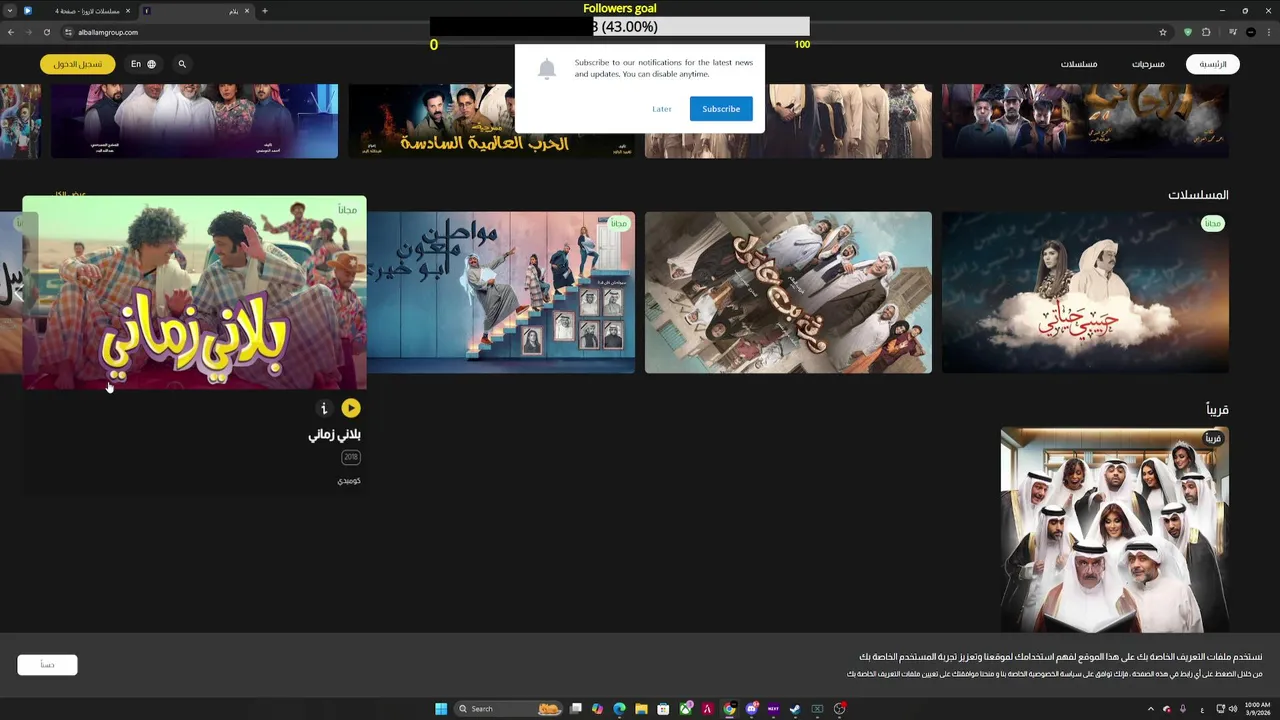1280x720 pixels.
Task: Open a new browser tab
Action: [264, 11]
